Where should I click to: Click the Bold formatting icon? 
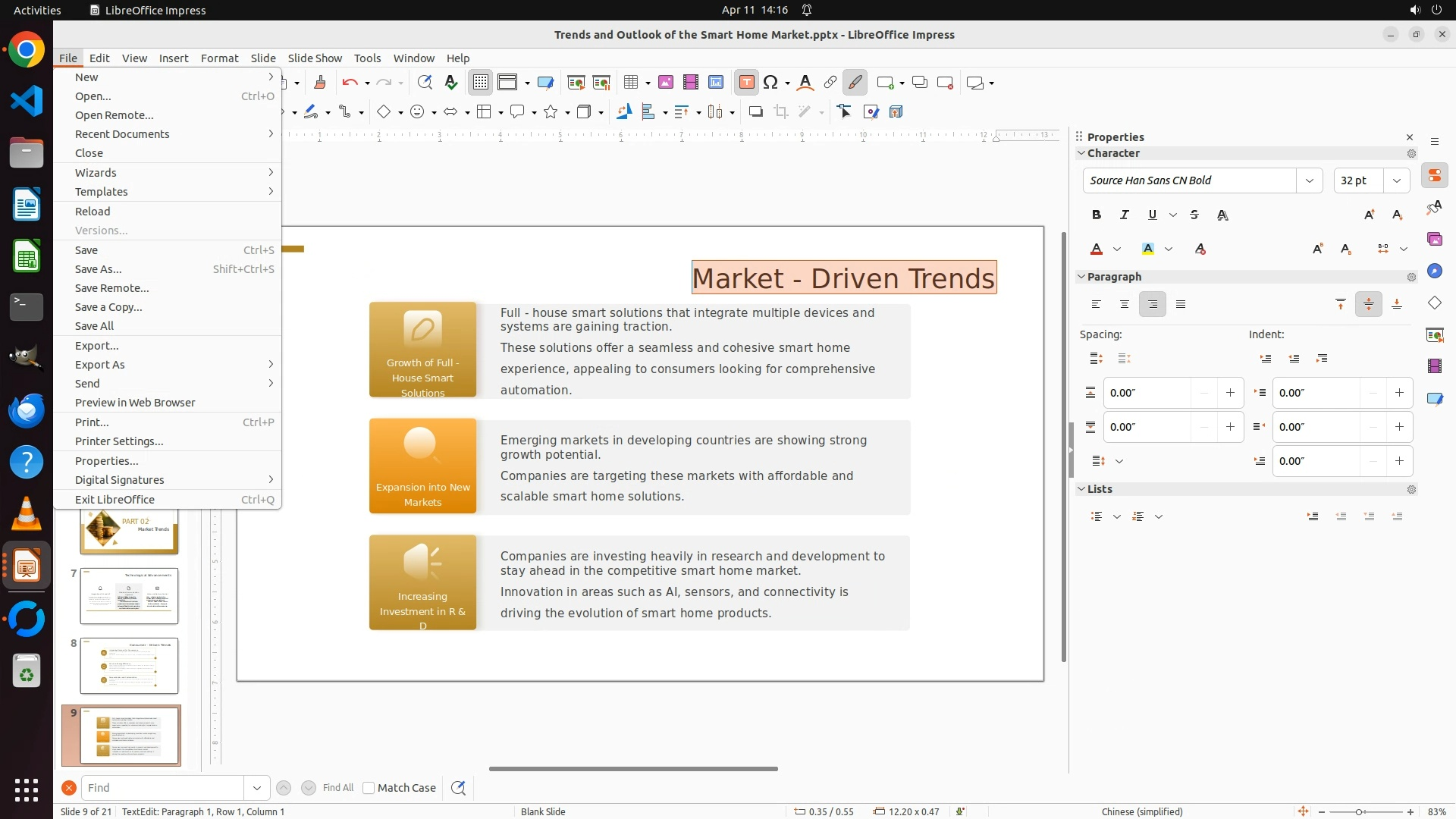pyautogui.click(x=1097, y=215)
